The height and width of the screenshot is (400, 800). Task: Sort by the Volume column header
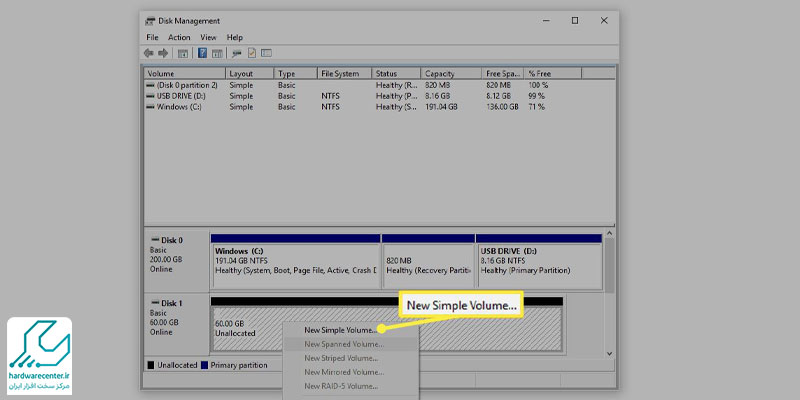point(185,73)
